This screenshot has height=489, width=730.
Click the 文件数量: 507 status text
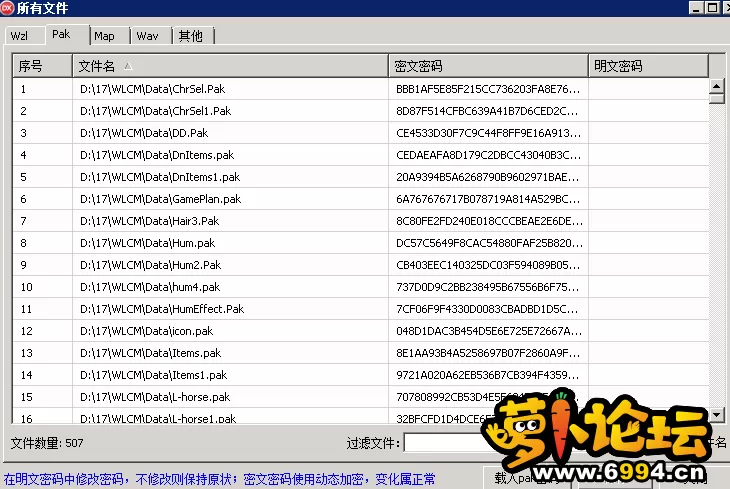[47, 442]
